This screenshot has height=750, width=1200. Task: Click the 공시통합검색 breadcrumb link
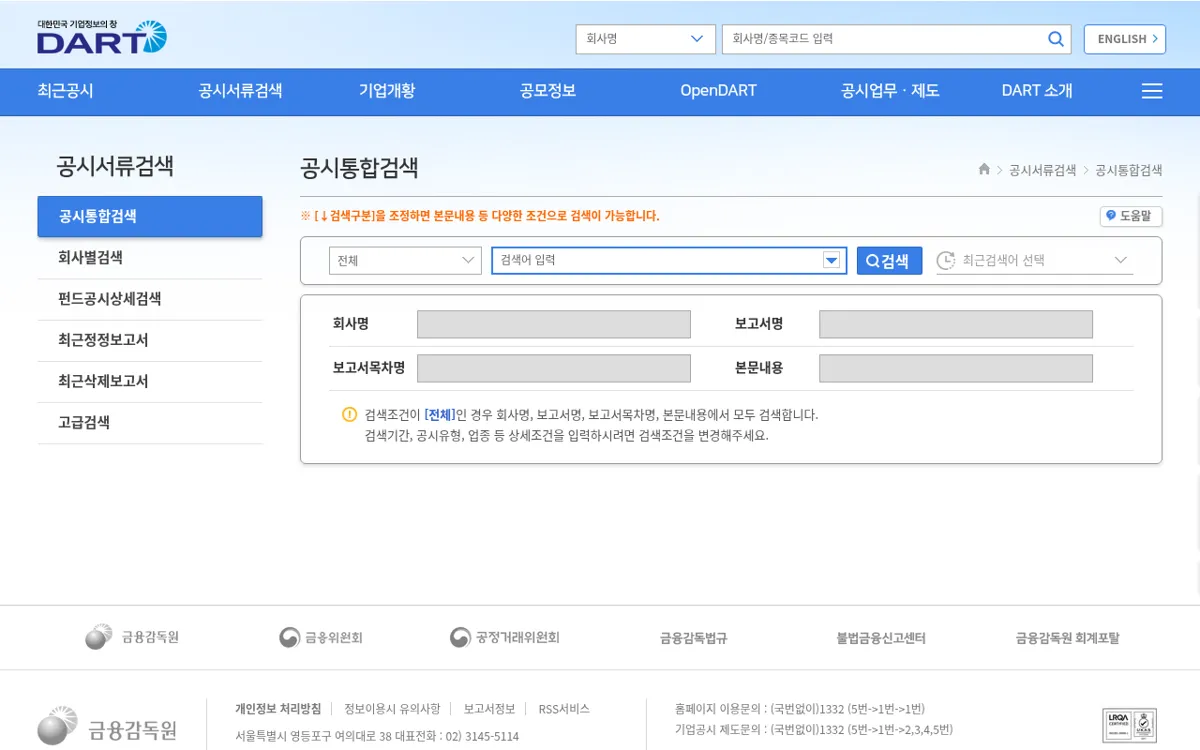click(1129, 170)
